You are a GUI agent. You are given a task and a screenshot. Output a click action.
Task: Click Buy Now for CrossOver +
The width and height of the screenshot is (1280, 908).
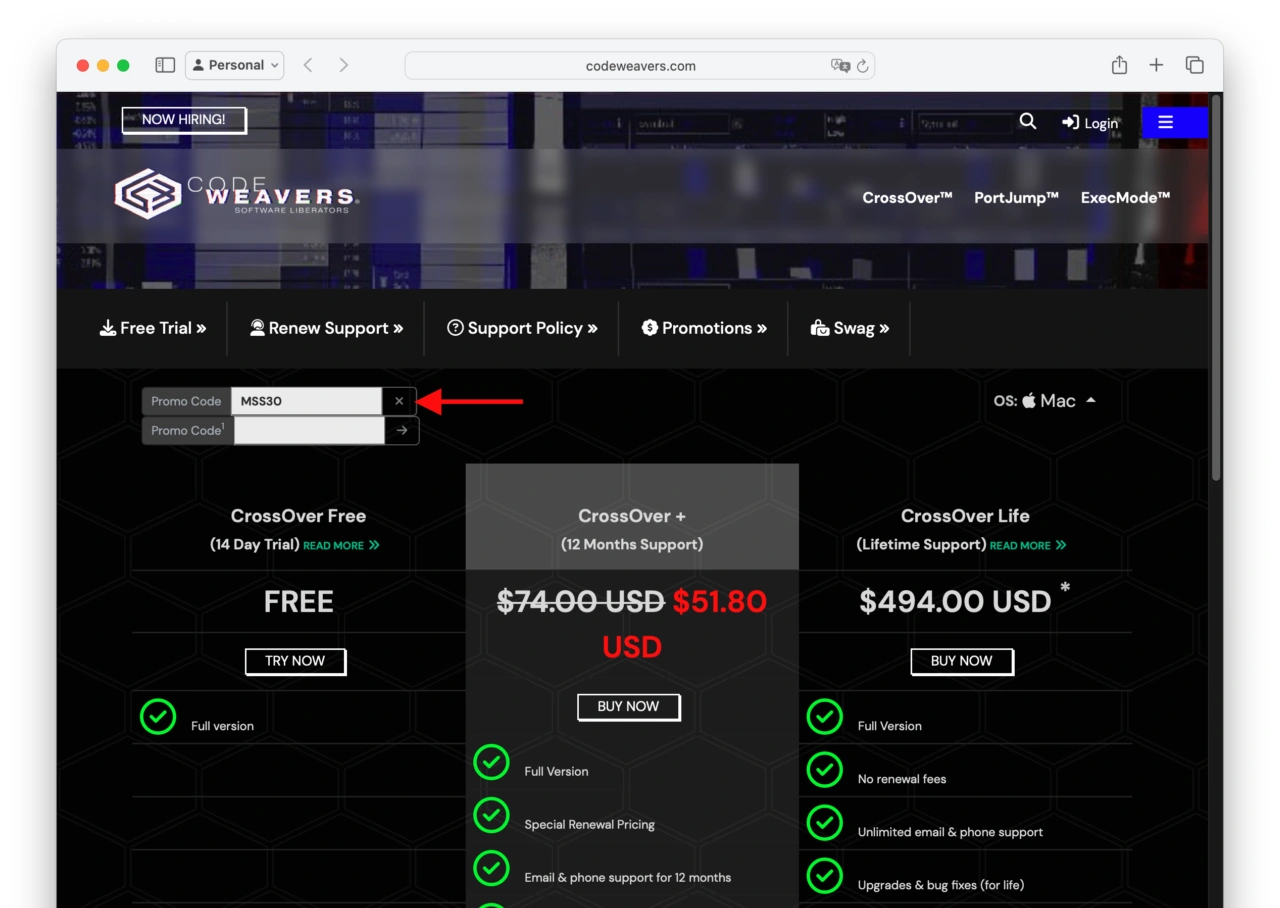tap(628, 707)
